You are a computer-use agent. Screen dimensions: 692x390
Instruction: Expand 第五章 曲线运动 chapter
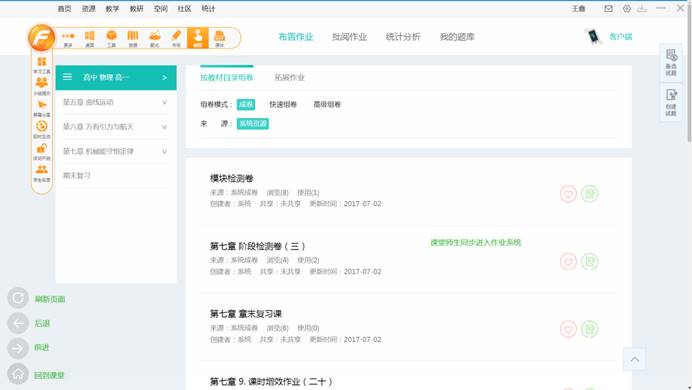[x=116, y=102]
